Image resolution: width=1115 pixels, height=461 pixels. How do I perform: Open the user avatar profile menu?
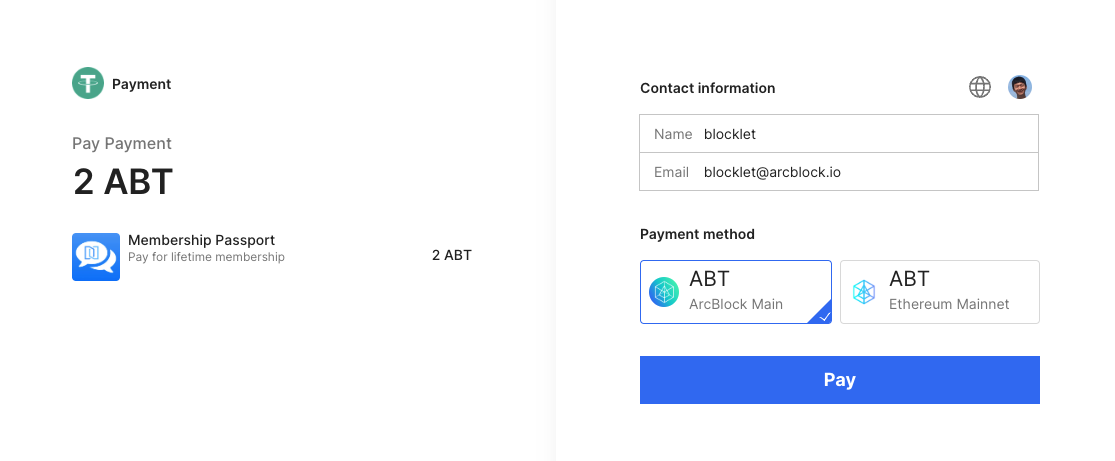click(x=1020, y=87)
